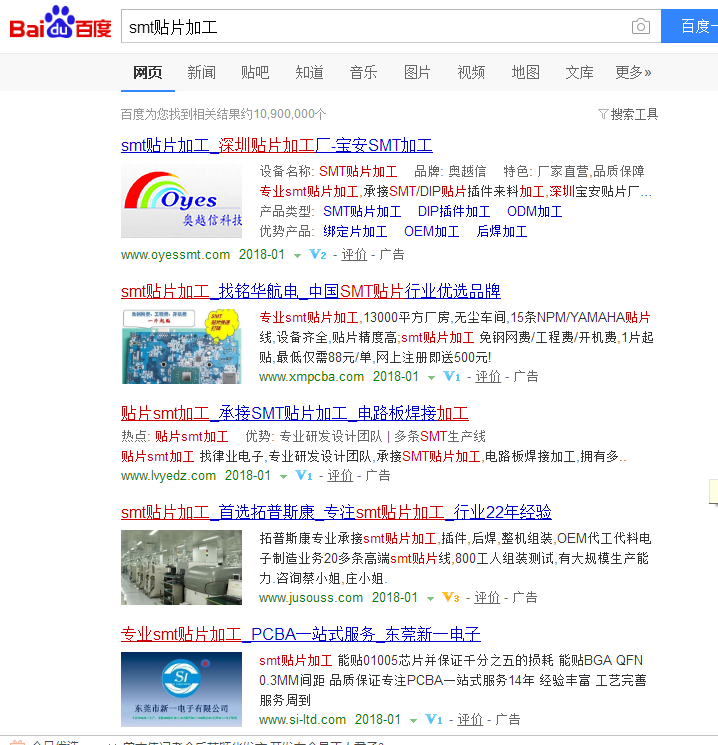Screen dimensions: 718x745
Task: Expand dropdown arrow beside xmpcba.com result
Action: (432, 378)
